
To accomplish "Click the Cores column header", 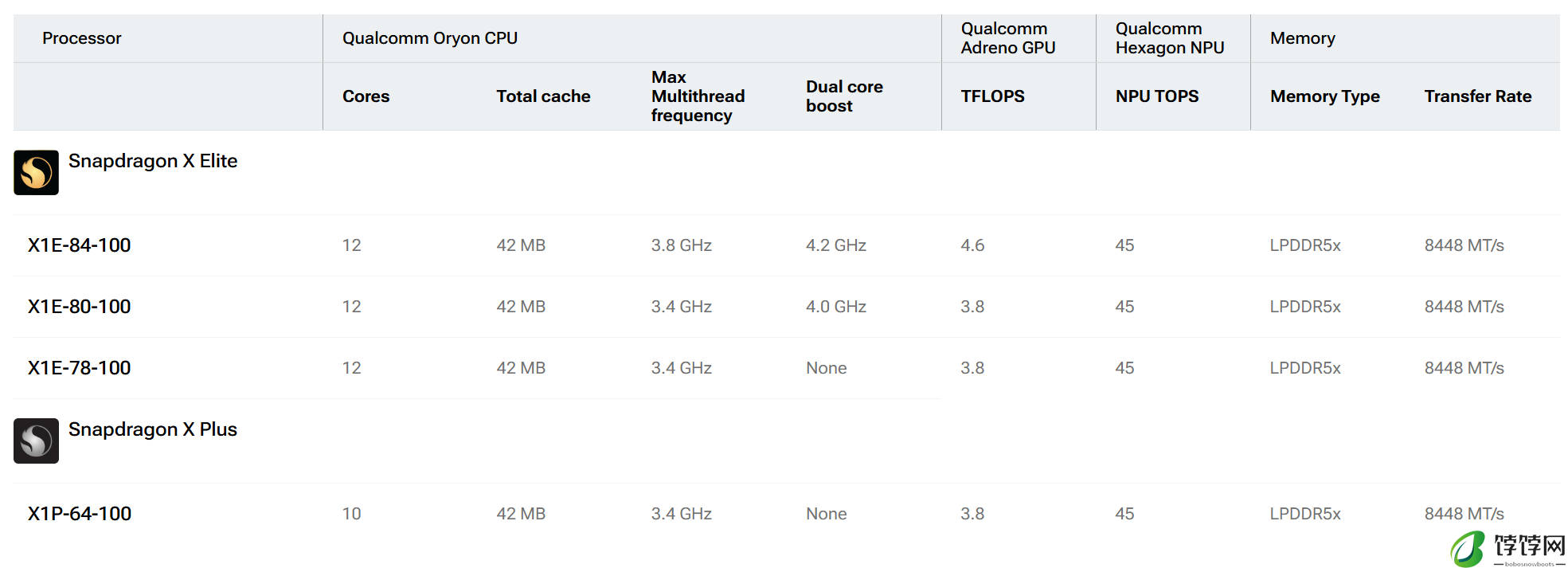I will [366, 96].
